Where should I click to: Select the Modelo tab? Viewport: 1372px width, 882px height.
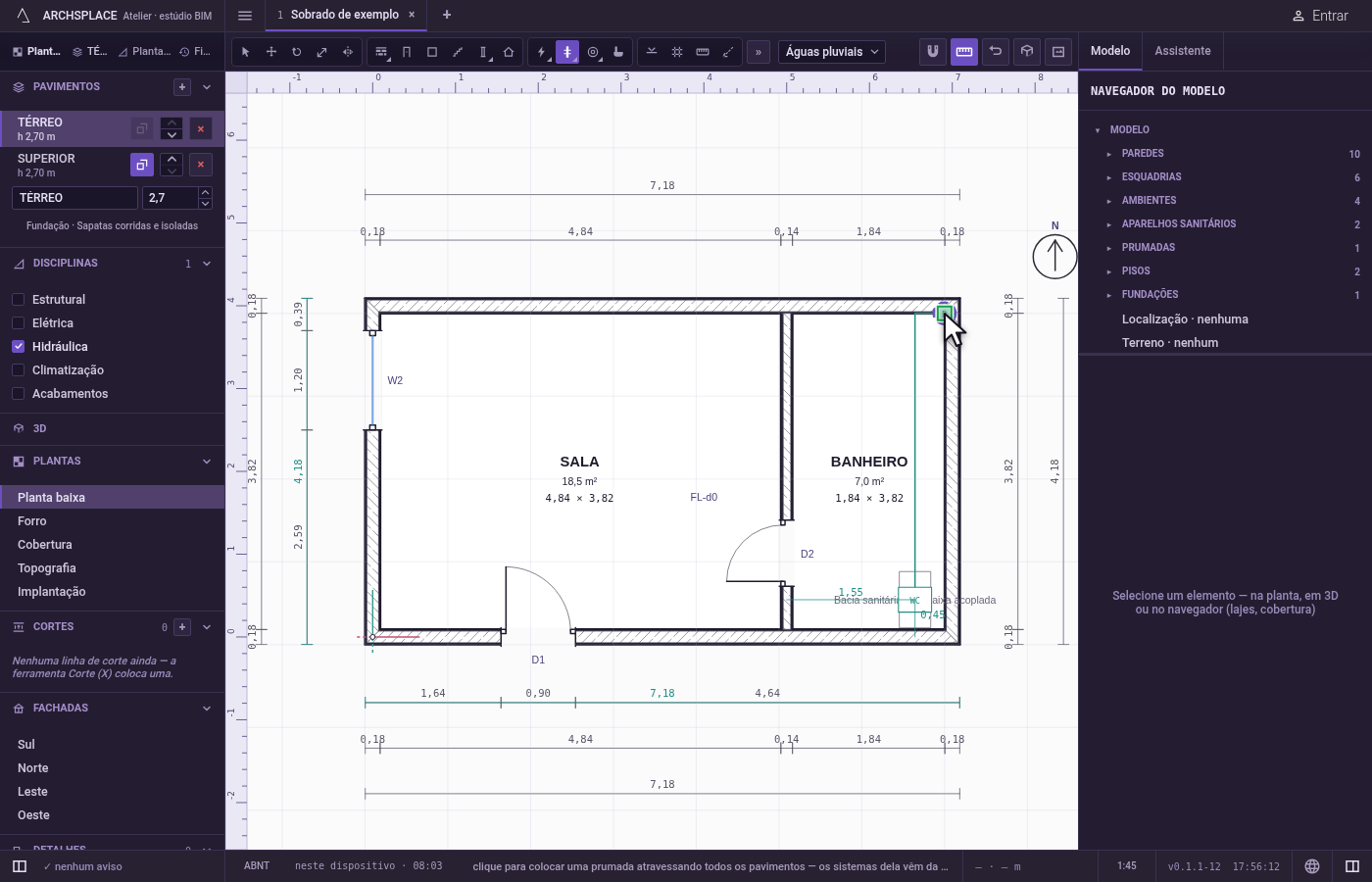pyautogui.click(x=1110, y=51)
